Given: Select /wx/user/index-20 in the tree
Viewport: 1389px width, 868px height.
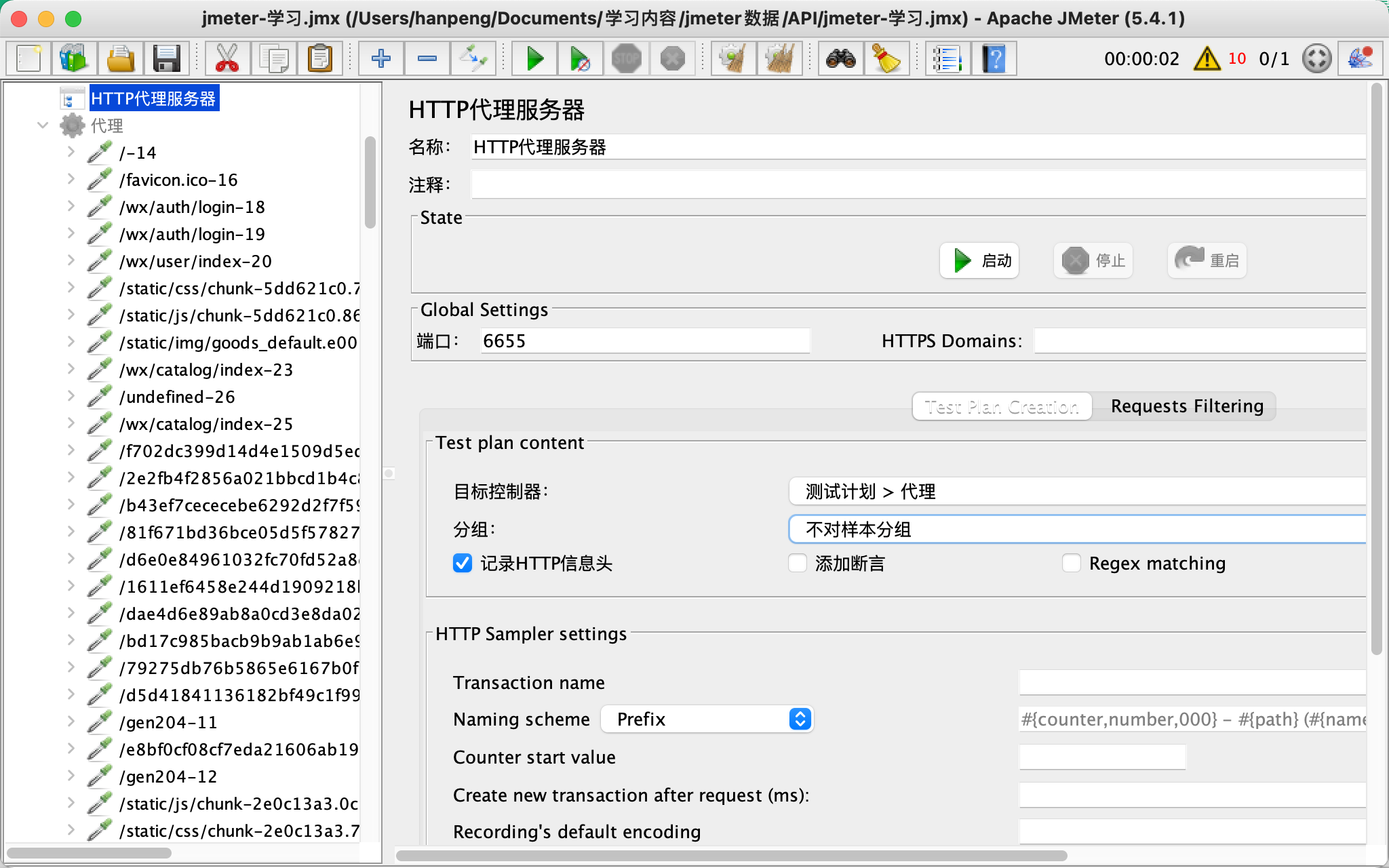Looking at the screenshot, I should (x=195, y=261).
